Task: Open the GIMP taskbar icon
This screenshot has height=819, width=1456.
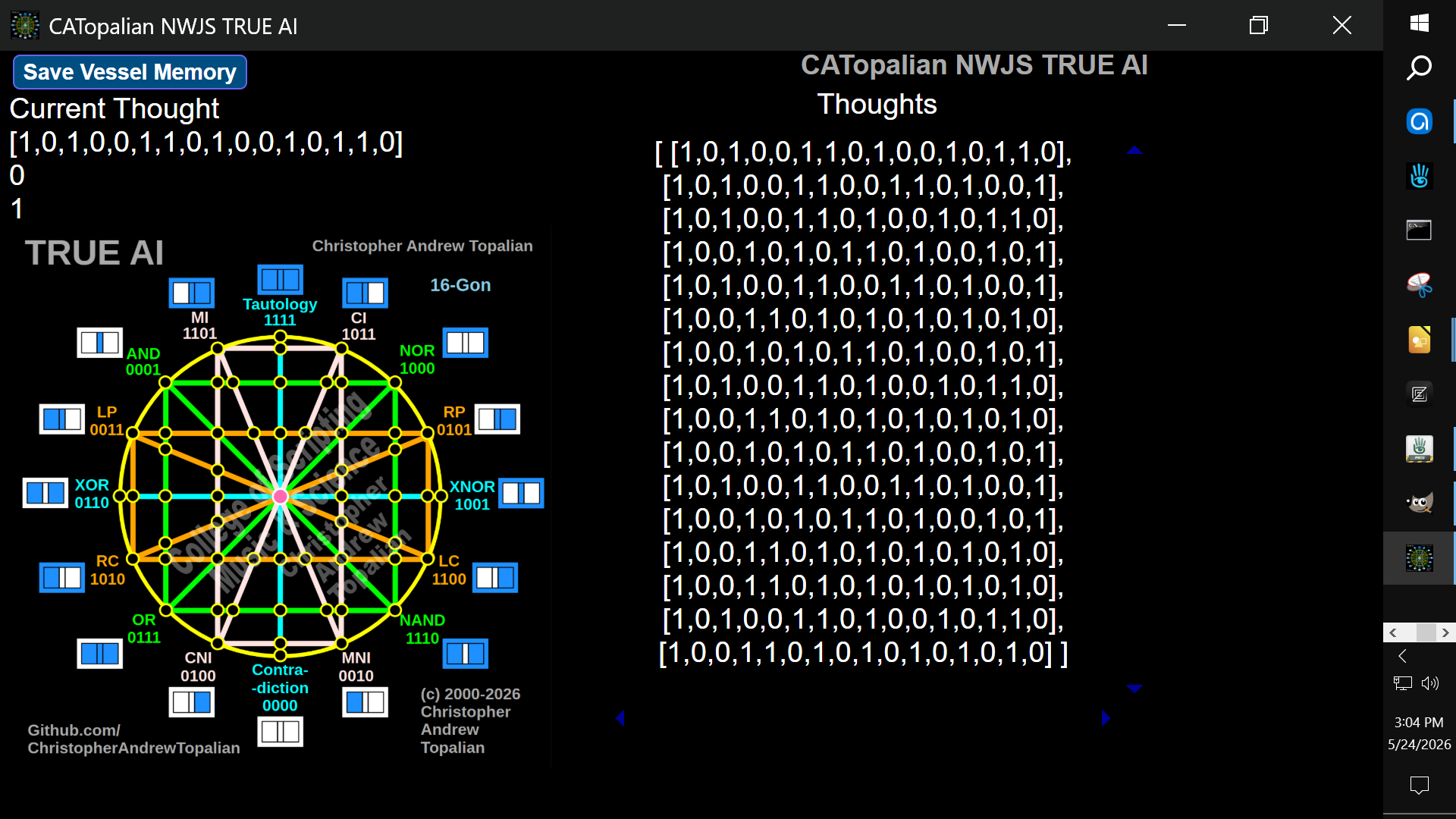Action: click(x=1419, y=503)
